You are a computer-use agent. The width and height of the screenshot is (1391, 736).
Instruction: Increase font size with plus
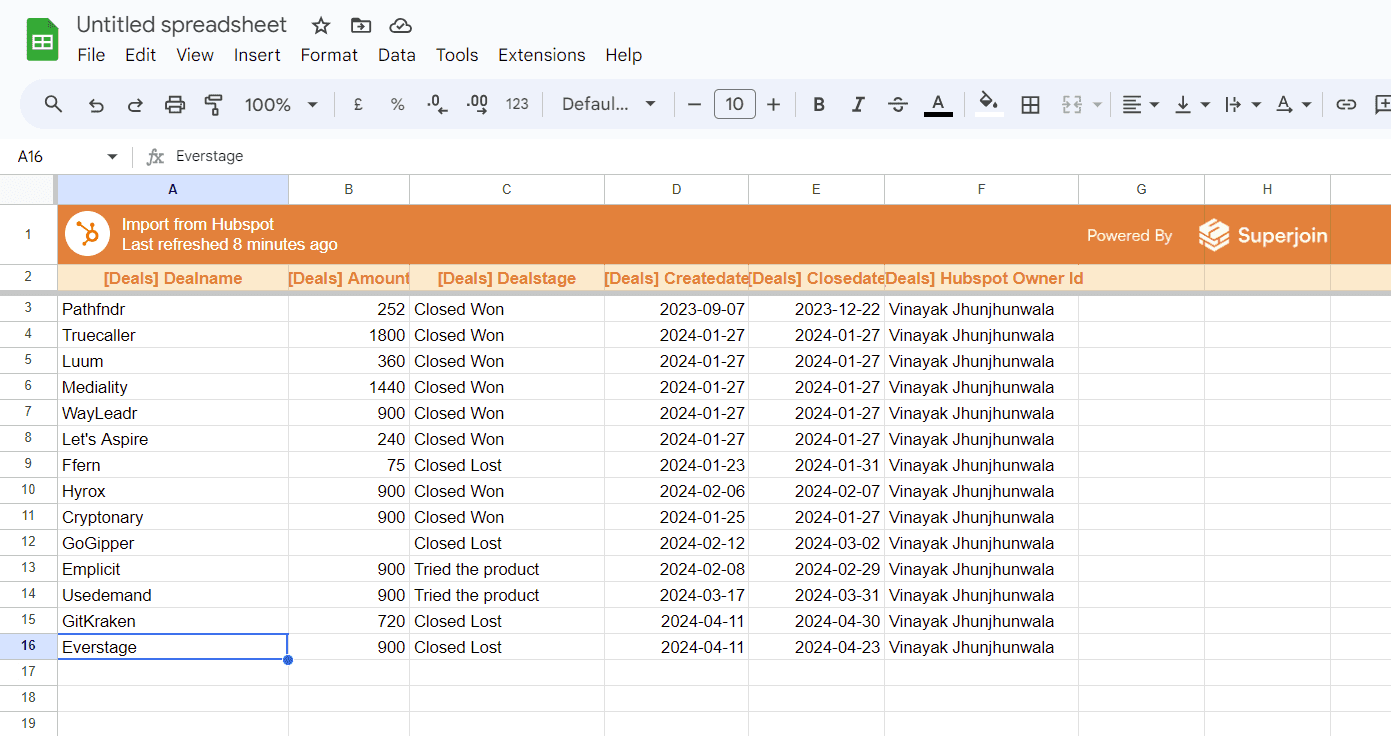(773, 104)
